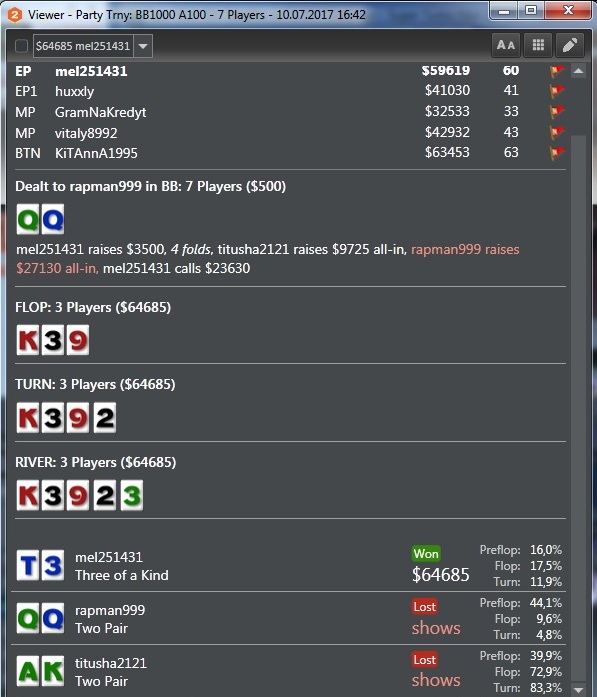Click the AA font size icon
Viewport: 597px width, 697px height.
506,45
